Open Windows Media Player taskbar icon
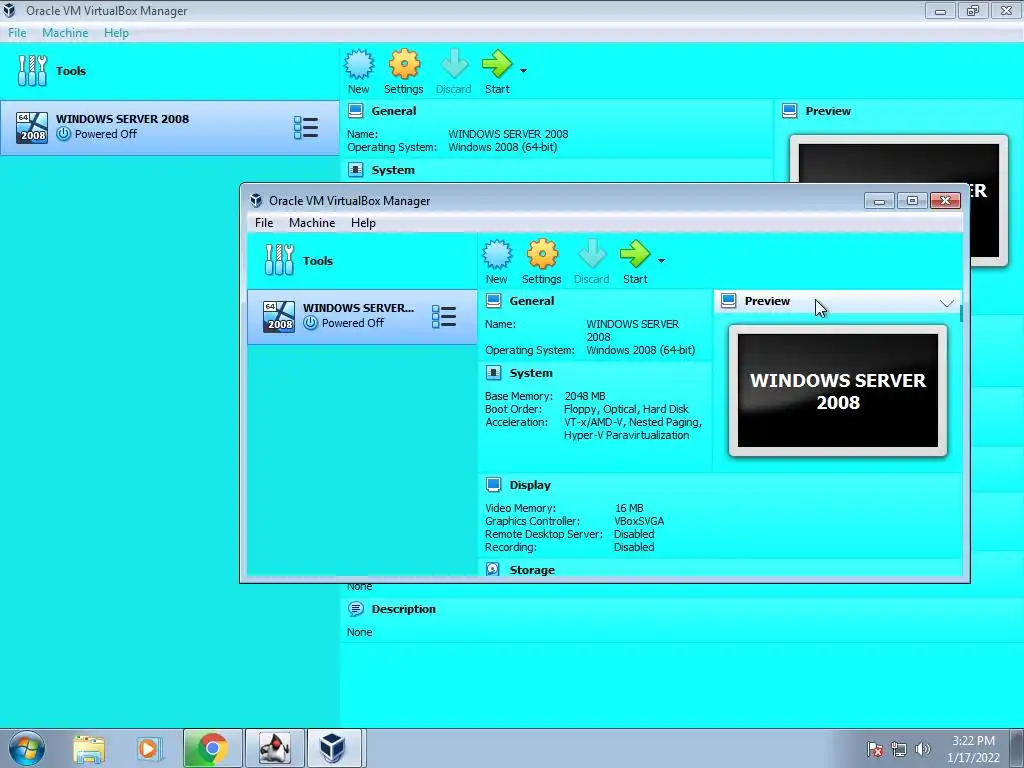Image resolution: width=1024 pixels, height=768 pixels. click(x=148, y=748)
